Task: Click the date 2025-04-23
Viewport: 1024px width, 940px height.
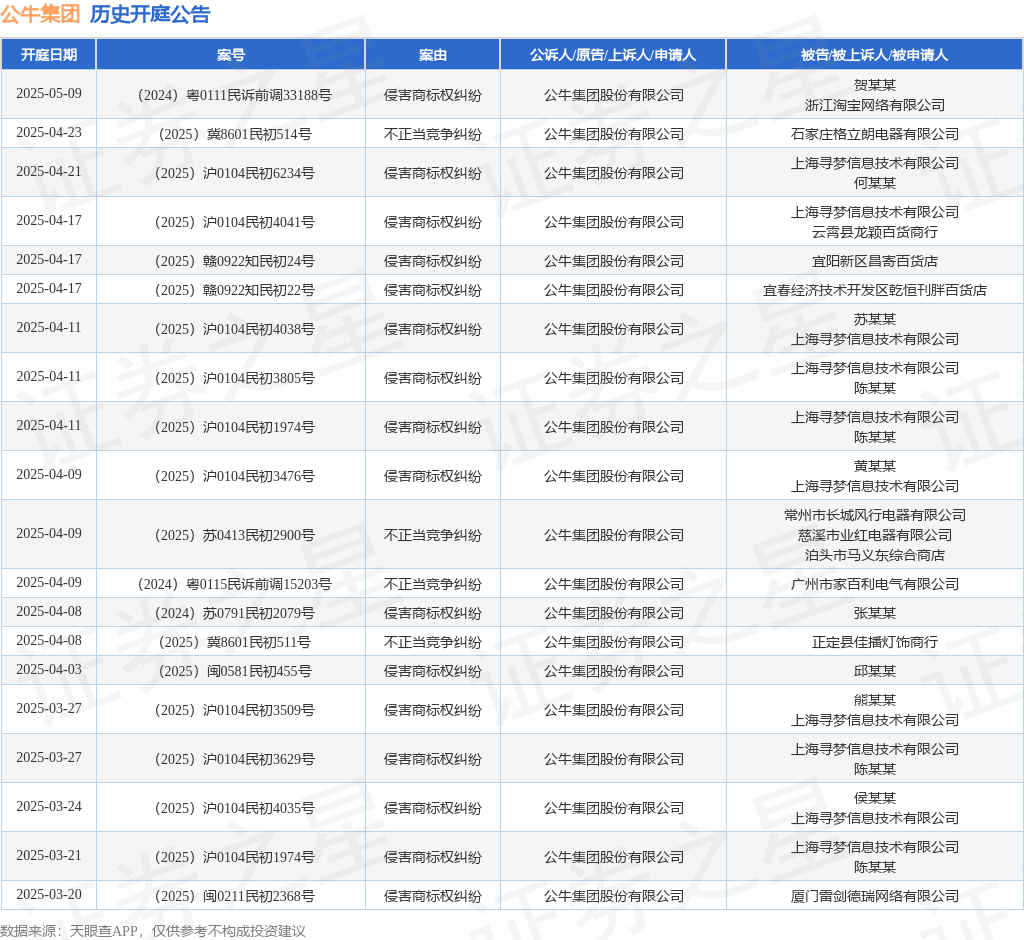Action: pos(49,133)
